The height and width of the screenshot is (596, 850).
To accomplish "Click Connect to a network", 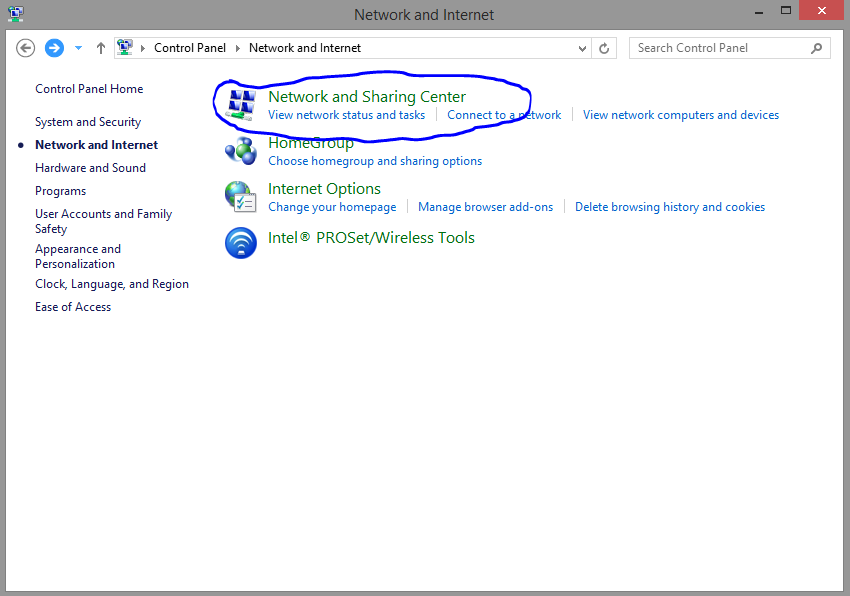I will point(504,115).
